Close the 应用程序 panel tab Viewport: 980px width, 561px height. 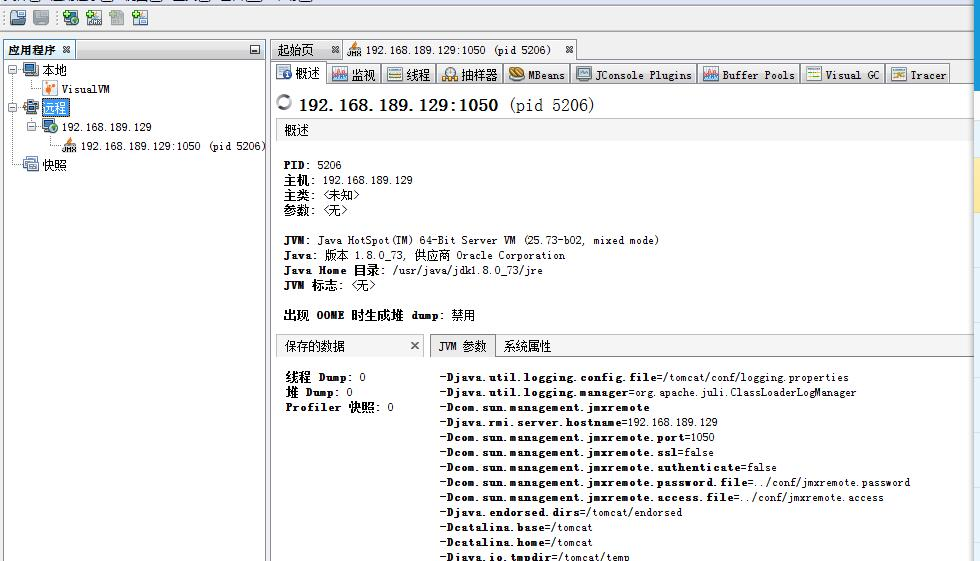(x=66, y=49)
